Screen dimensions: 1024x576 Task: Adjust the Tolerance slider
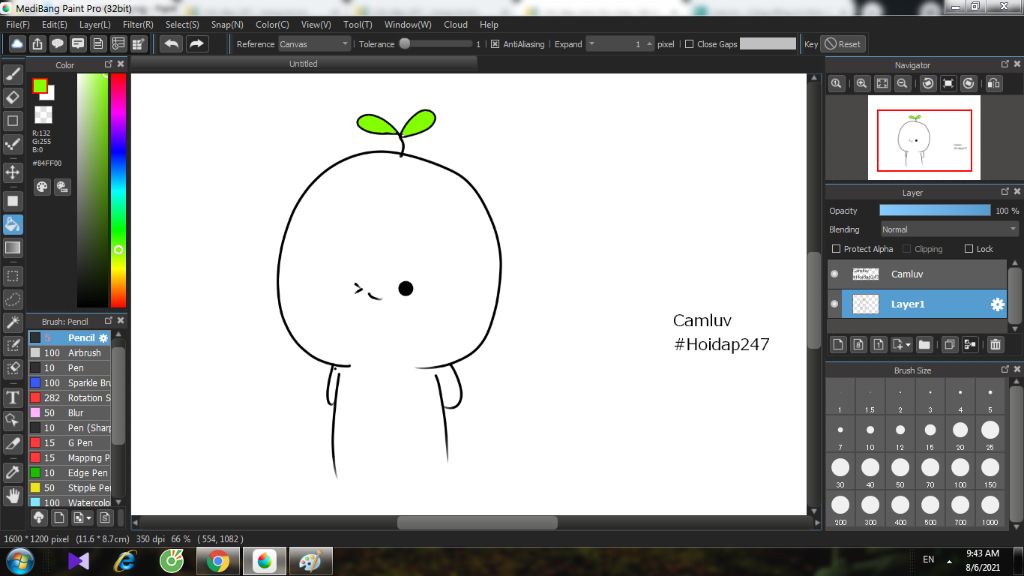(x=436, y=44)
